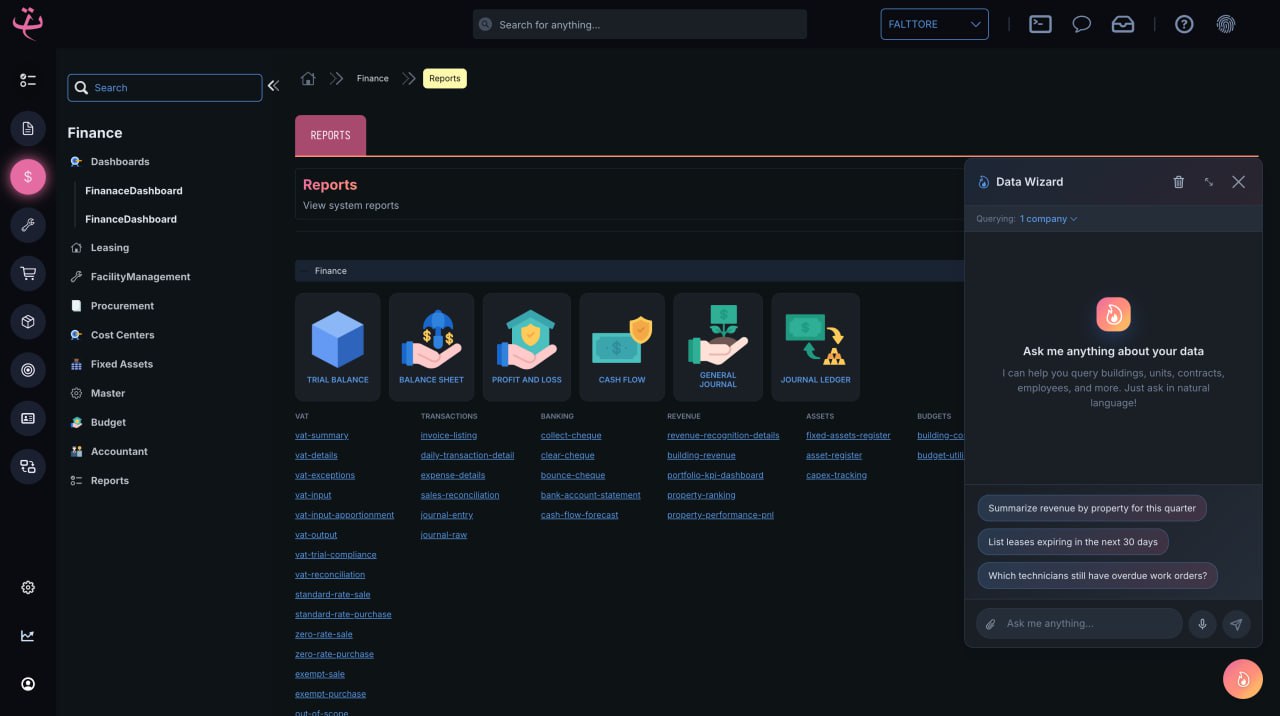Click the microphone icon in Data Wizard
Image resolution: width=1280 pixels, height=716 pixels.
coord(1202,624)
